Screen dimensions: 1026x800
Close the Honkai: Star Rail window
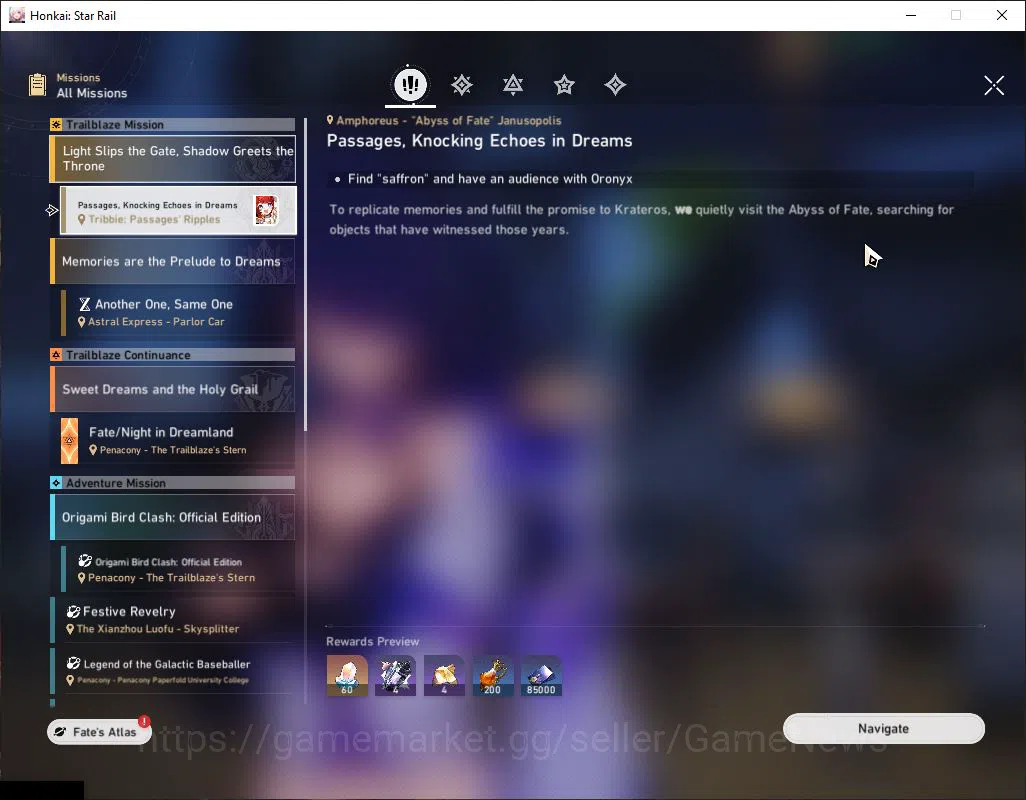point(1002,15)
